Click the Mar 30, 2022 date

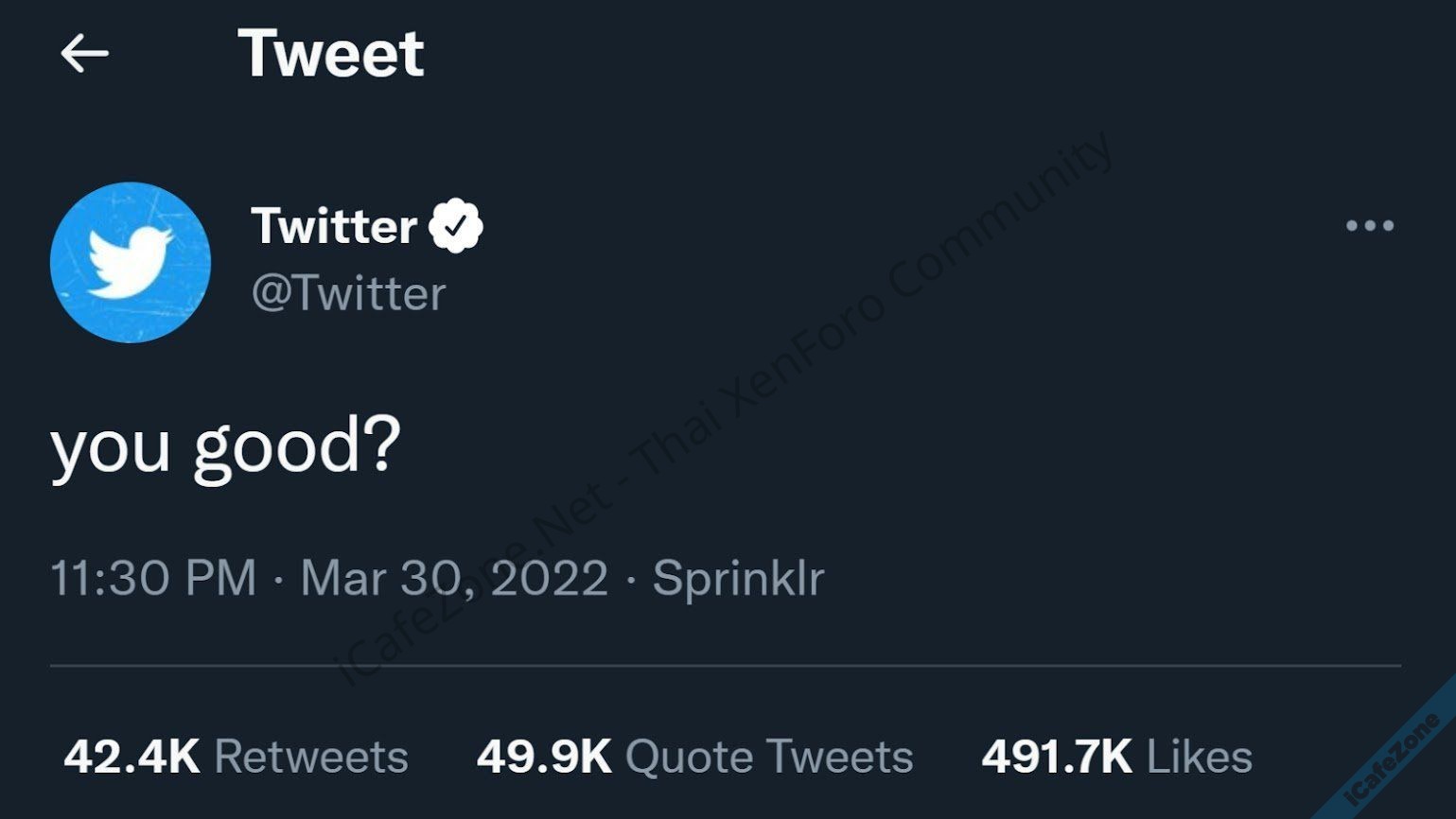pyautogui.click(x=454, y=578)
